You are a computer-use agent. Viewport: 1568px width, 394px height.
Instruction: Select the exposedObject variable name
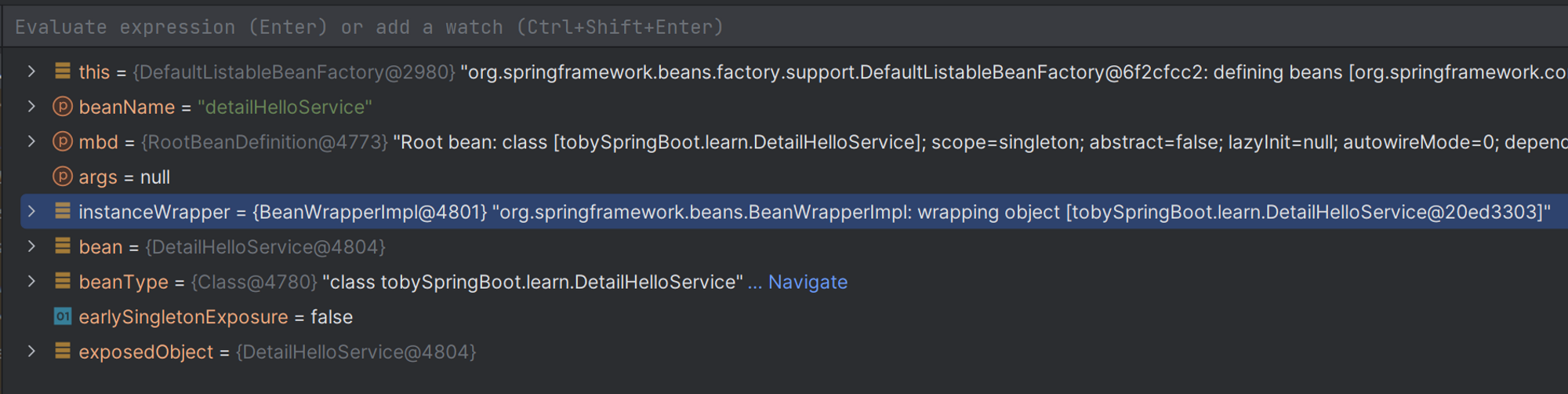point(146,352)
